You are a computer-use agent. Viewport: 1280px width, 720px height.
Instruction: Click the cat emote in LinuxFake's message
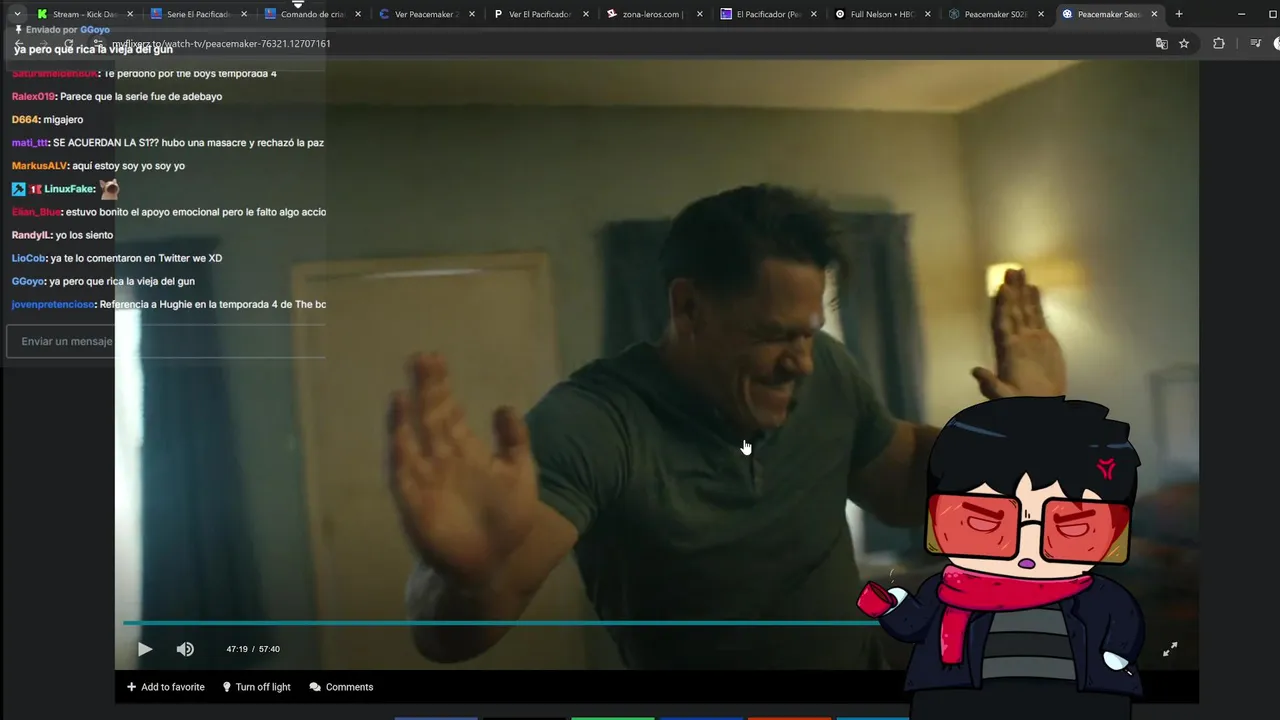click(x=109, y=189)
